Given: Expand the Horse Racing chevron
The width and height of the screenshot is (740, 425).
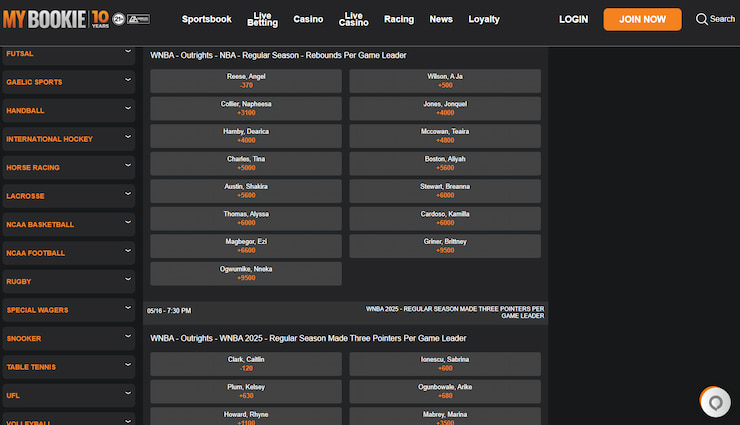Looking at the screenshot, I should point(128,166).
